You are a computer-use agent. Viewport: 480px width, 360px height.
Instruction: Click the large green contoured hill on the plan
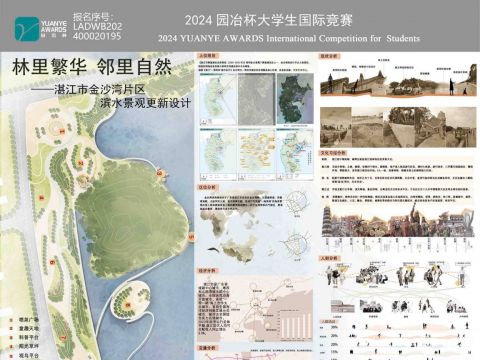click(132, 220)
